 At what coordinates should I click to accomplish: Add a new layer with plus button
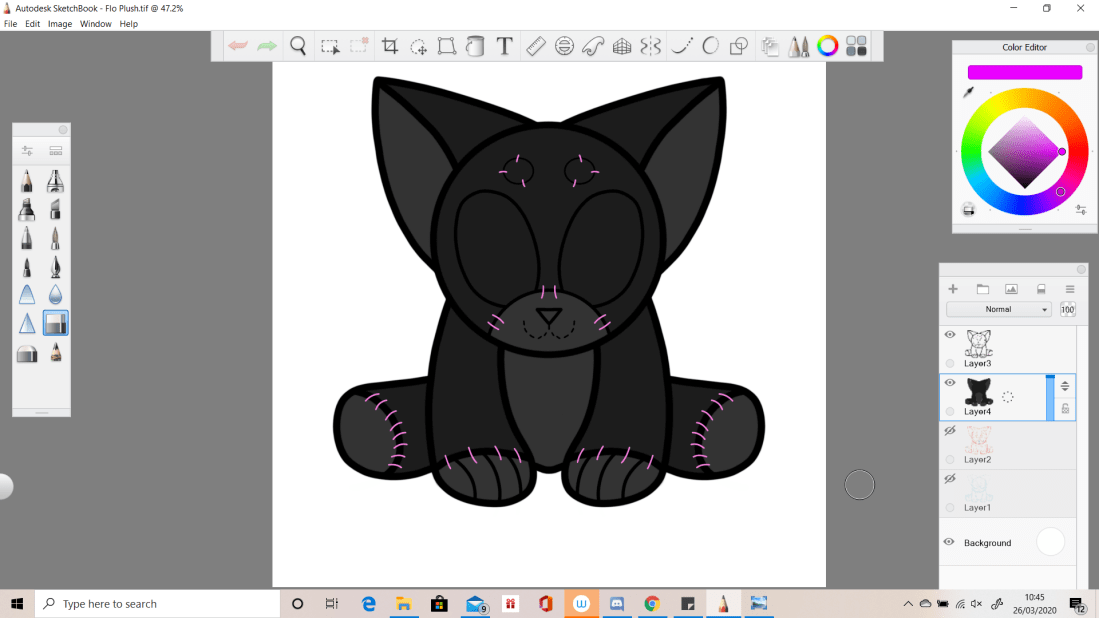coord(953,289)
